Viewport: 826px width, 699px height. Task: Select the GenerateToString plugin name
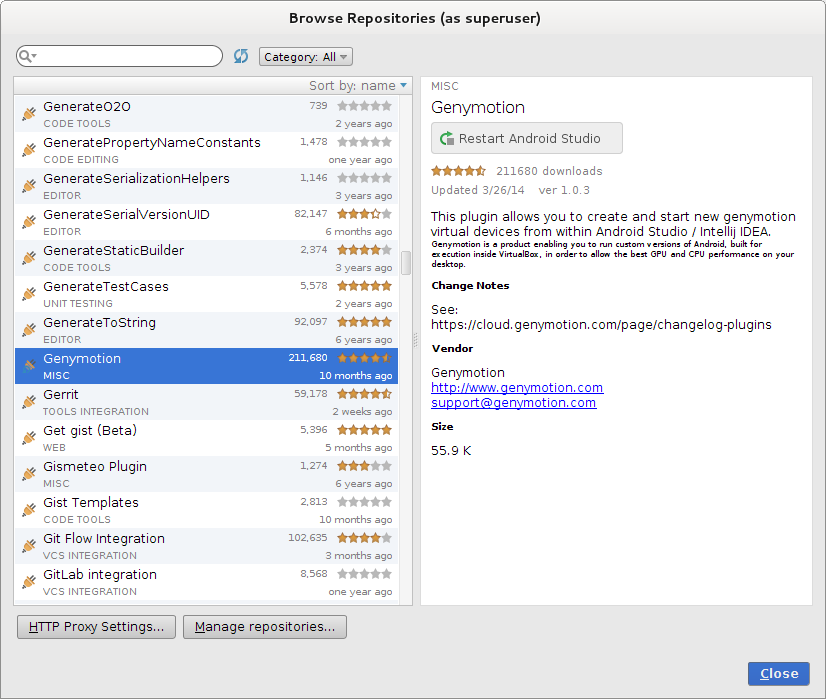pos(100,322)
